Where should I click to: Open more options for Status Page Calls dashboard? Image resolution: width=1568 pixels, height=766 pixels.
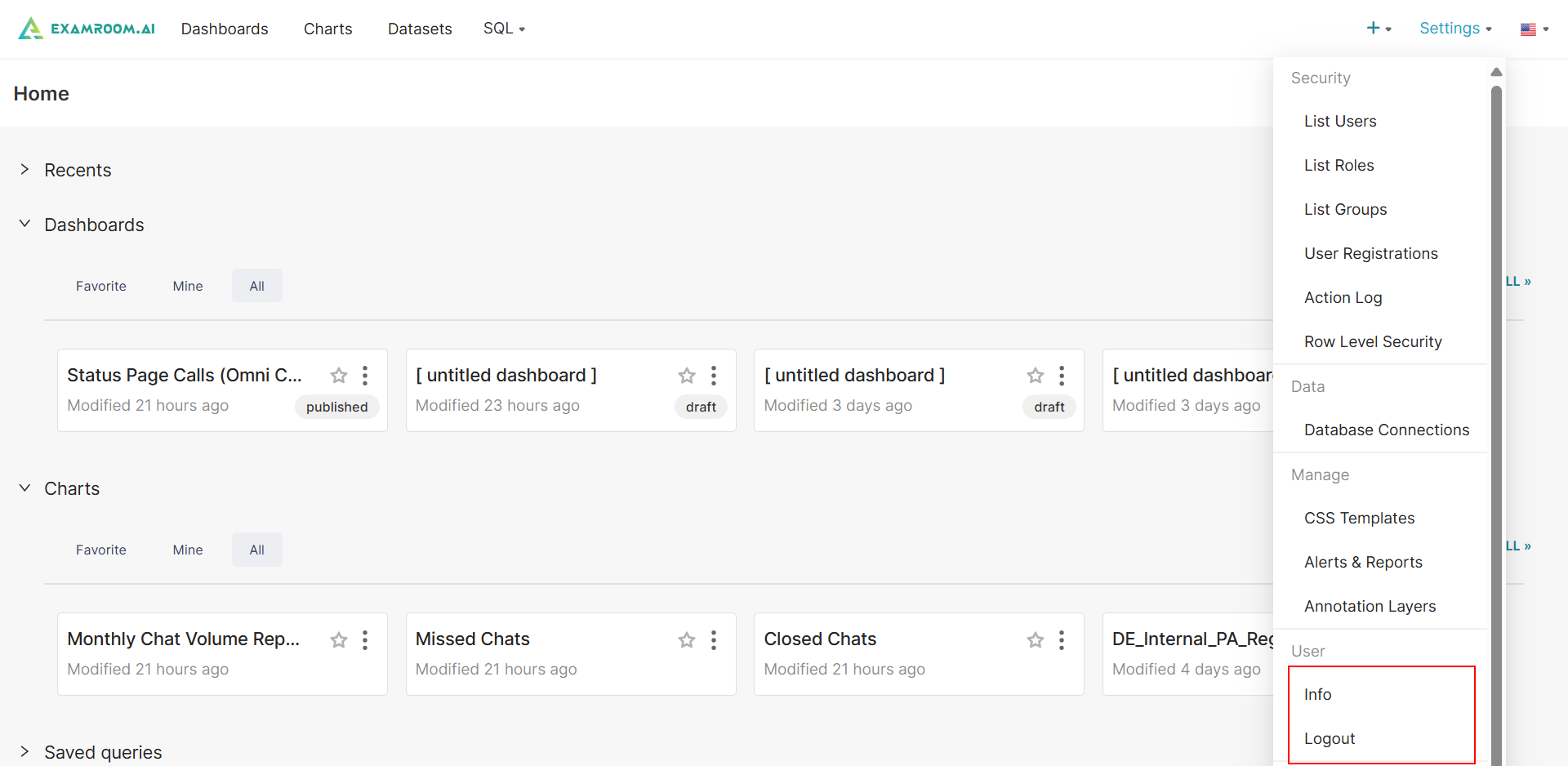[x=365, y=376]
